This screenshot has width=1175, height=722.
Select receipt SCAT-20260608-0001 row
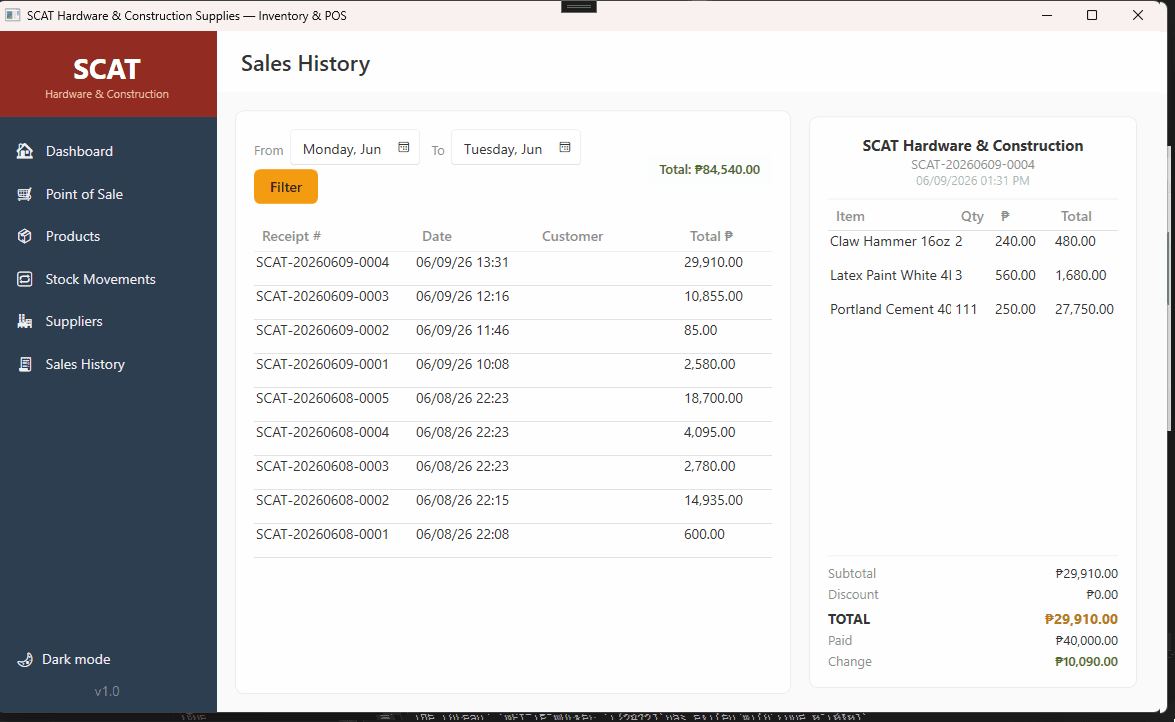coord(513,541)
